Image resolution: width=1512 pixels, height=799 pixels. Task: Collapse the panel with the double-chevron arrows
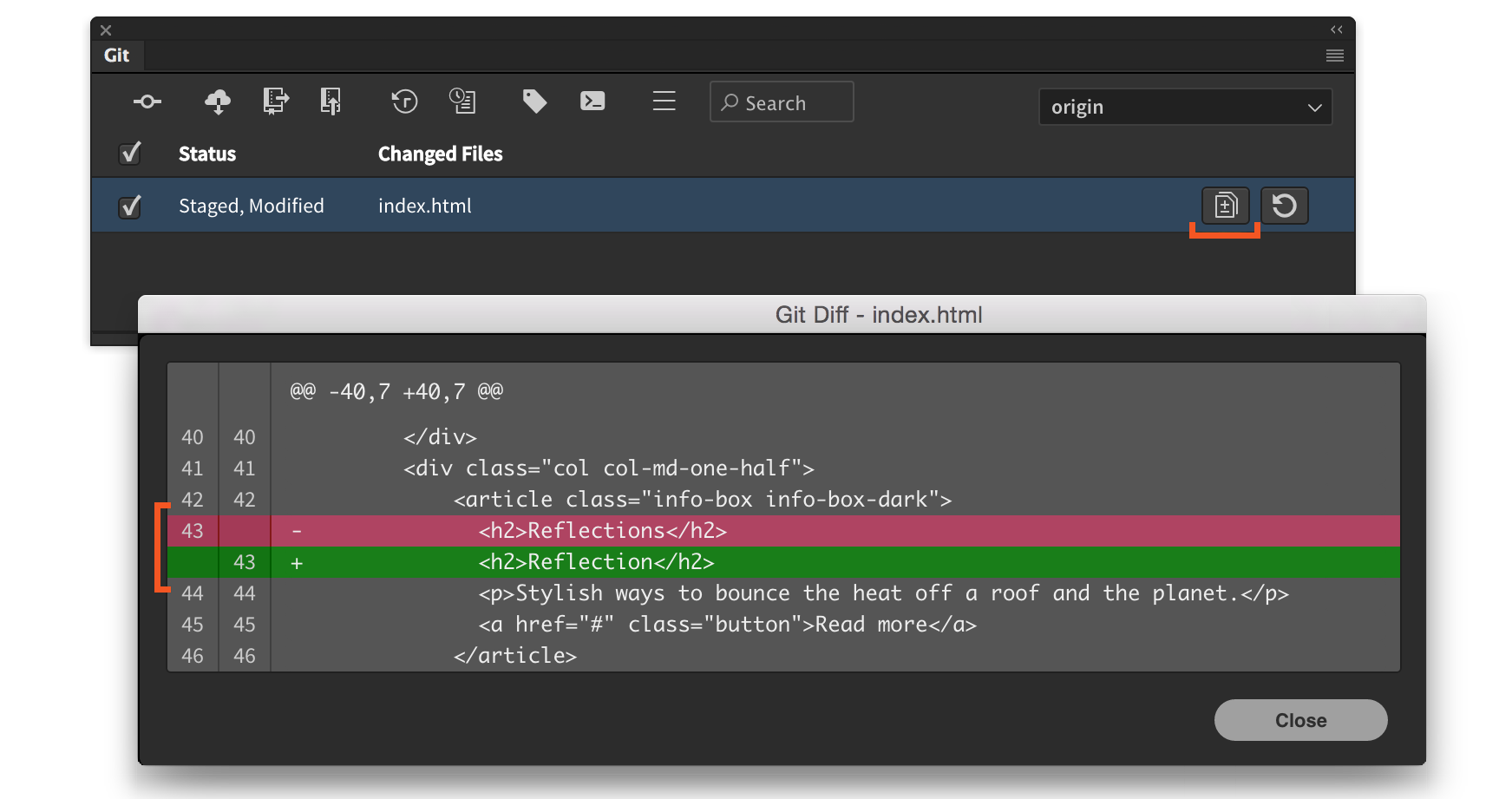(1335, 29)
